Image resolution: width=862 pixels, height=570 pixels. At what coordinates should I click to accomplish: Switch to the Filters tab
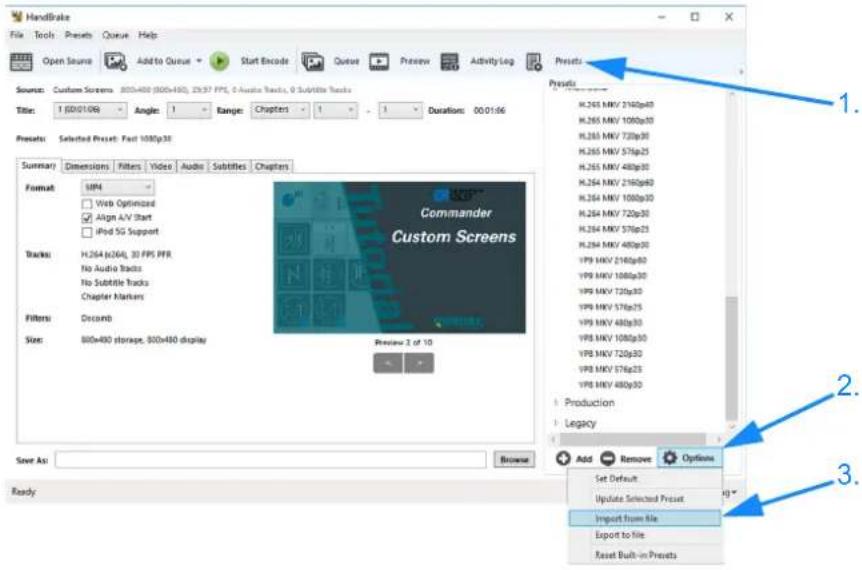130,167
